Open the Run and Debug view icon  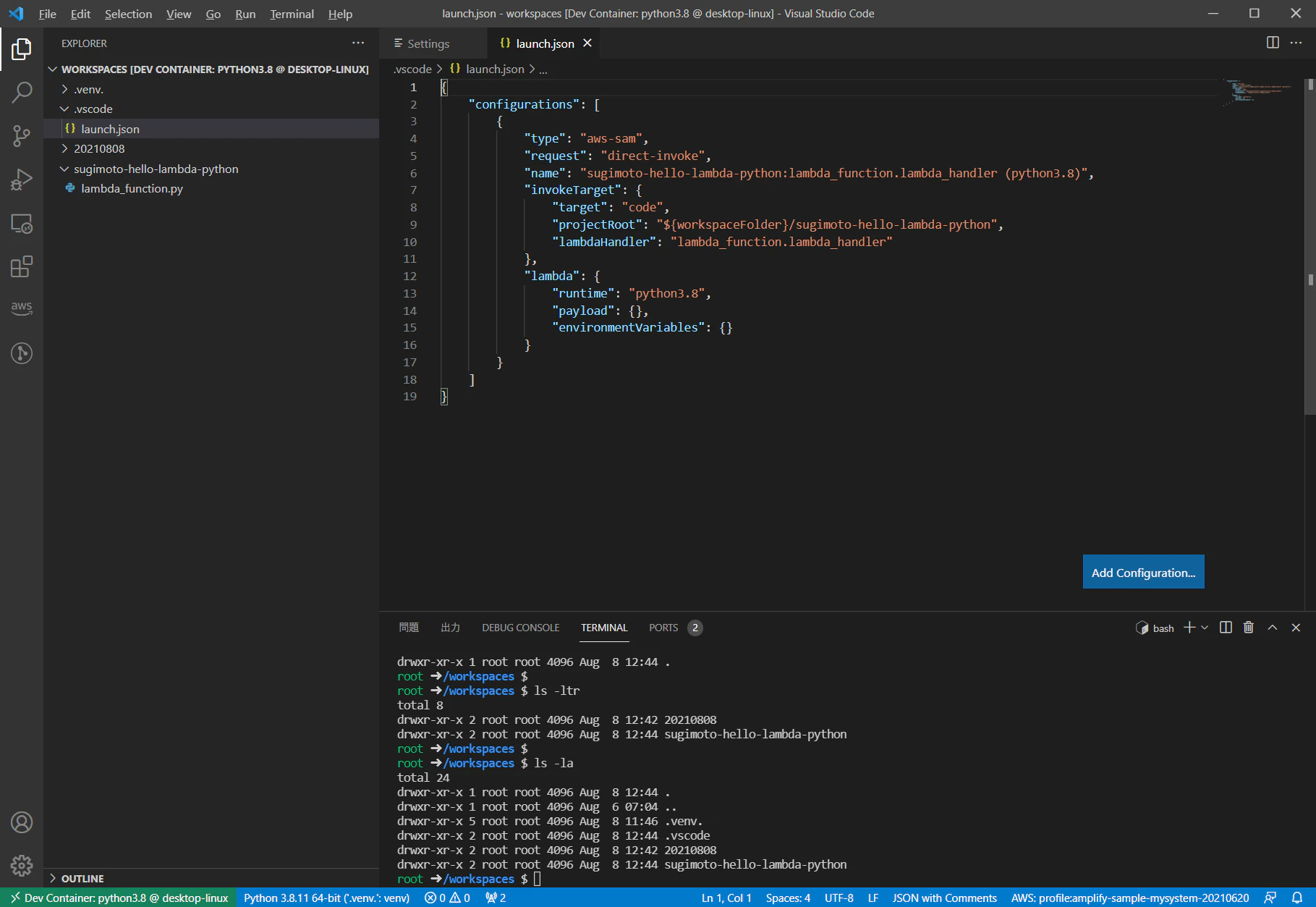(22, 180)
